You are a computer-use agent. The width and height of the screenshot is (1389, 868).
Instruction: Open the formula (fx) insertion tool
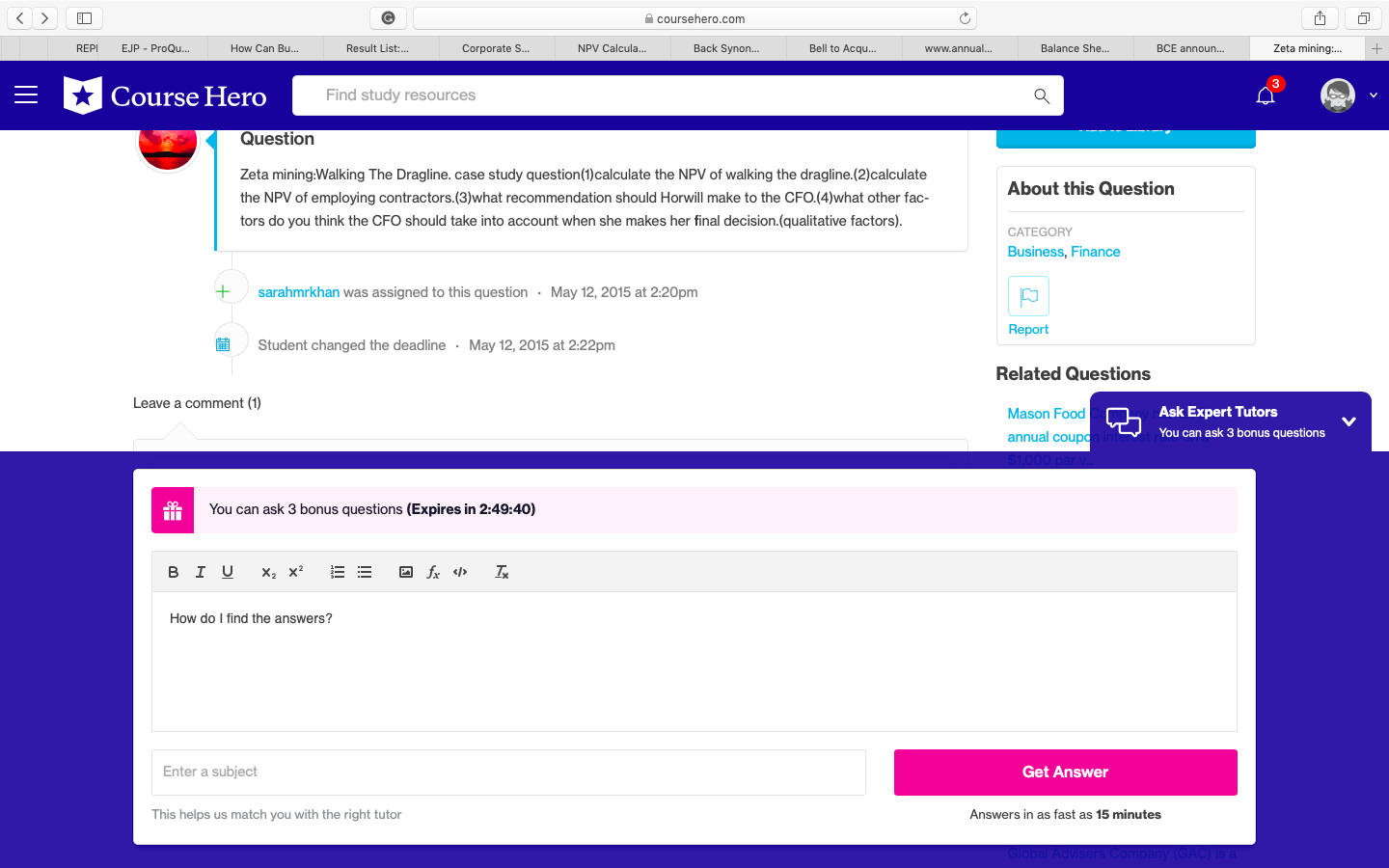point(432,571)
